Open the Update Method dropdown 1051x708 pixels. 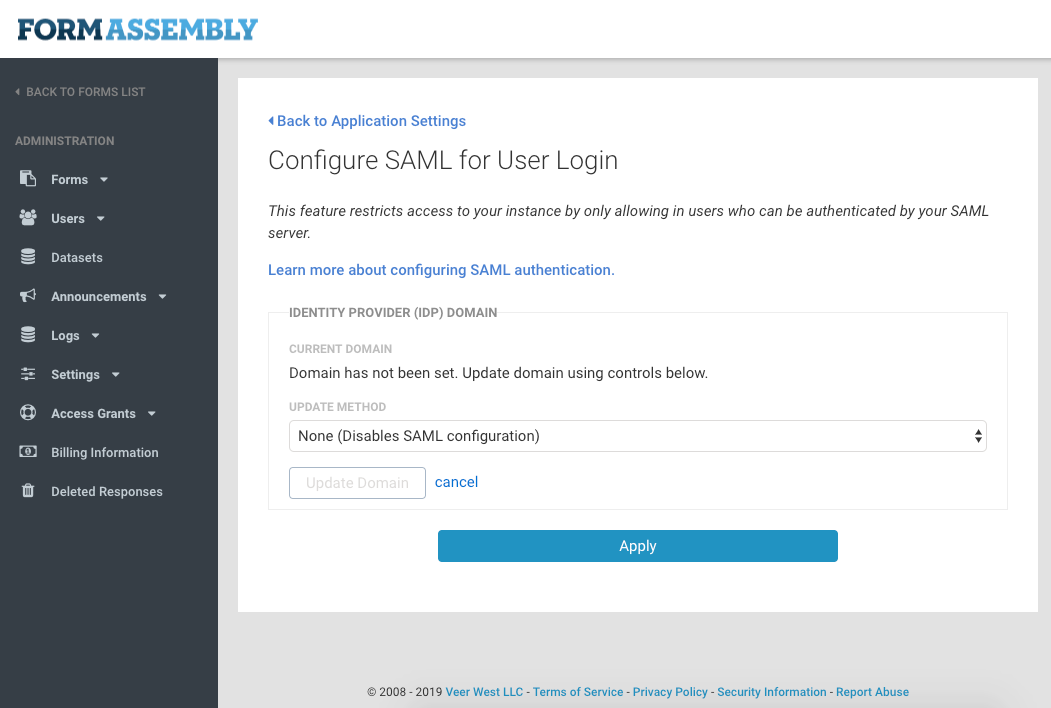(637, 436)
